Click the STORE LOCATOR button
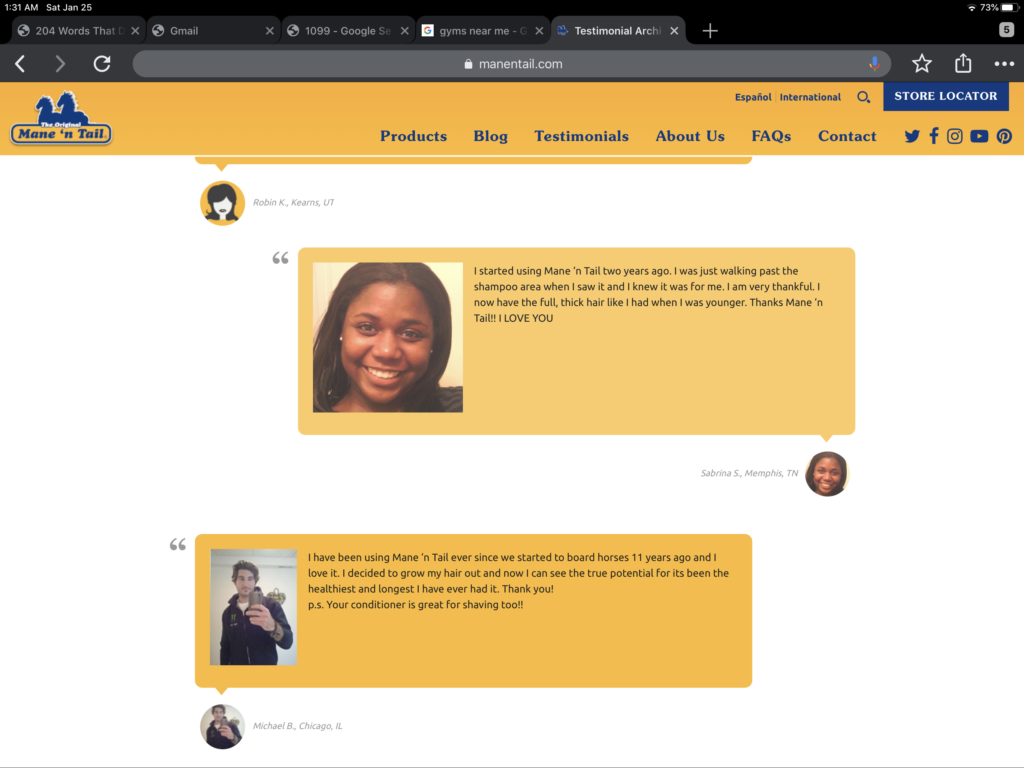 (x=946, y=96)
